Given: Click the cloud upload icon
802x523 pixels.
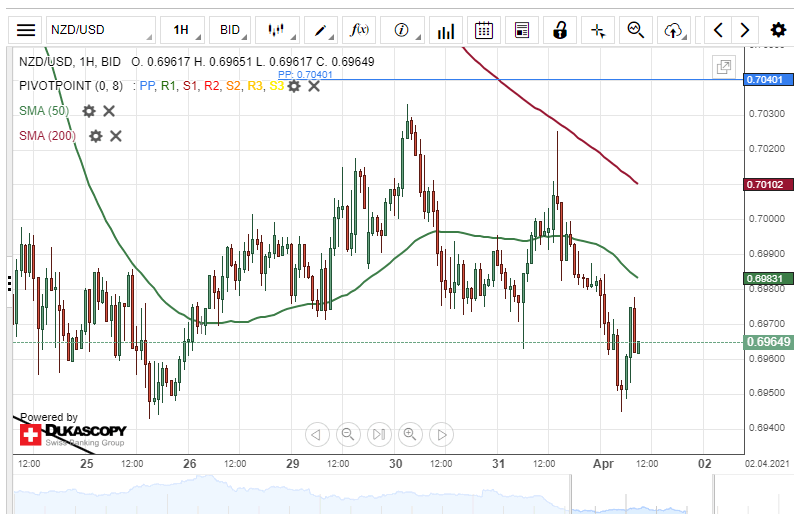Looking at the screenshot, I should pyautogui.click(x=673, y=30).
